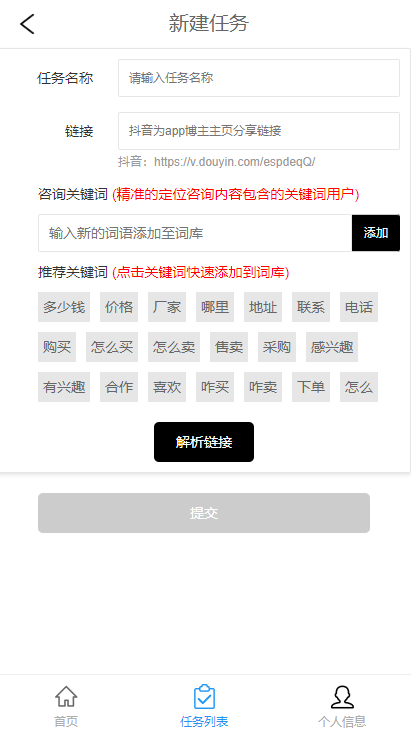The height and width of the screenshot is (733, 411).
Task: Choose the 合作 keyword tag
Action: 119,387
